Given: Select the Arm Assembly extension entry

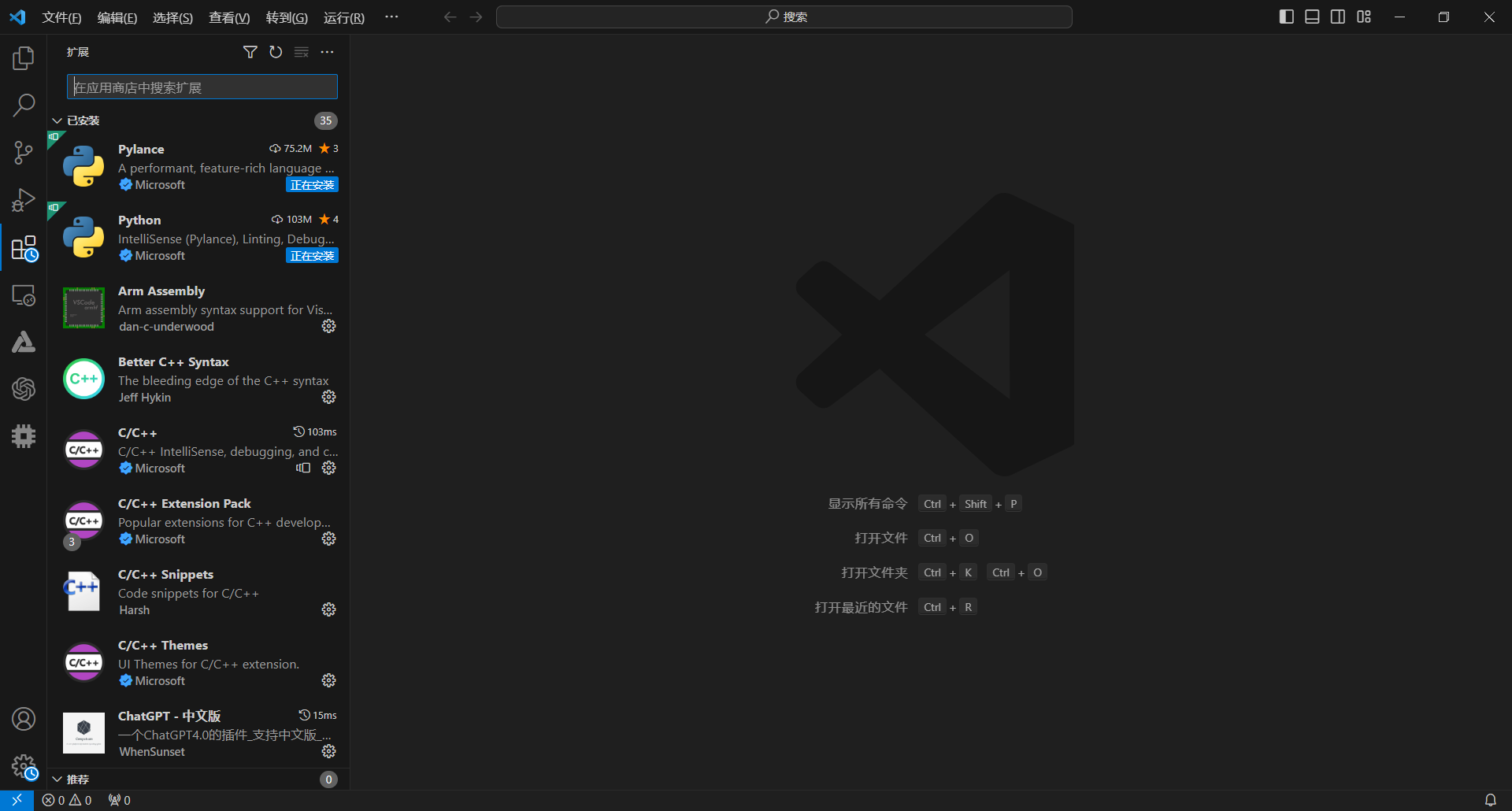Looking at the screenshot, I should click(198, 308).
